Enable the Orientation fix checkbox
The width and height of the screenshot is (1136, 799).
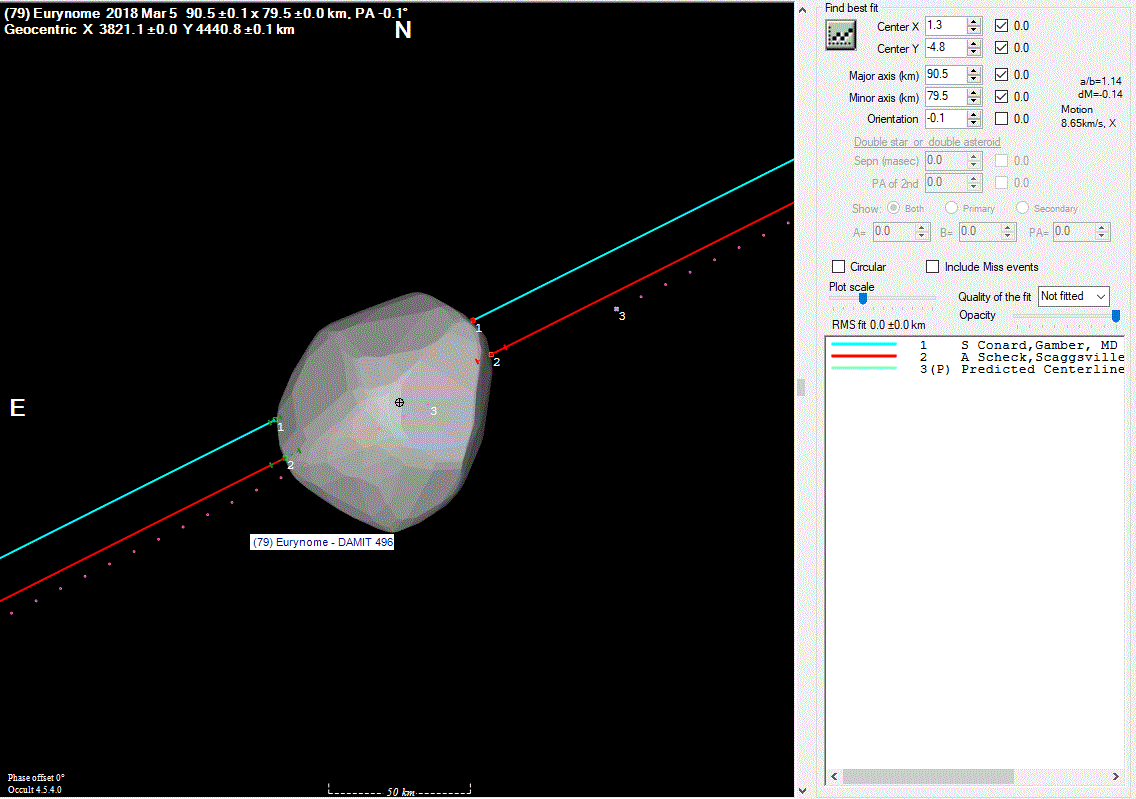pyautogui.click(x=1001, y=118)
